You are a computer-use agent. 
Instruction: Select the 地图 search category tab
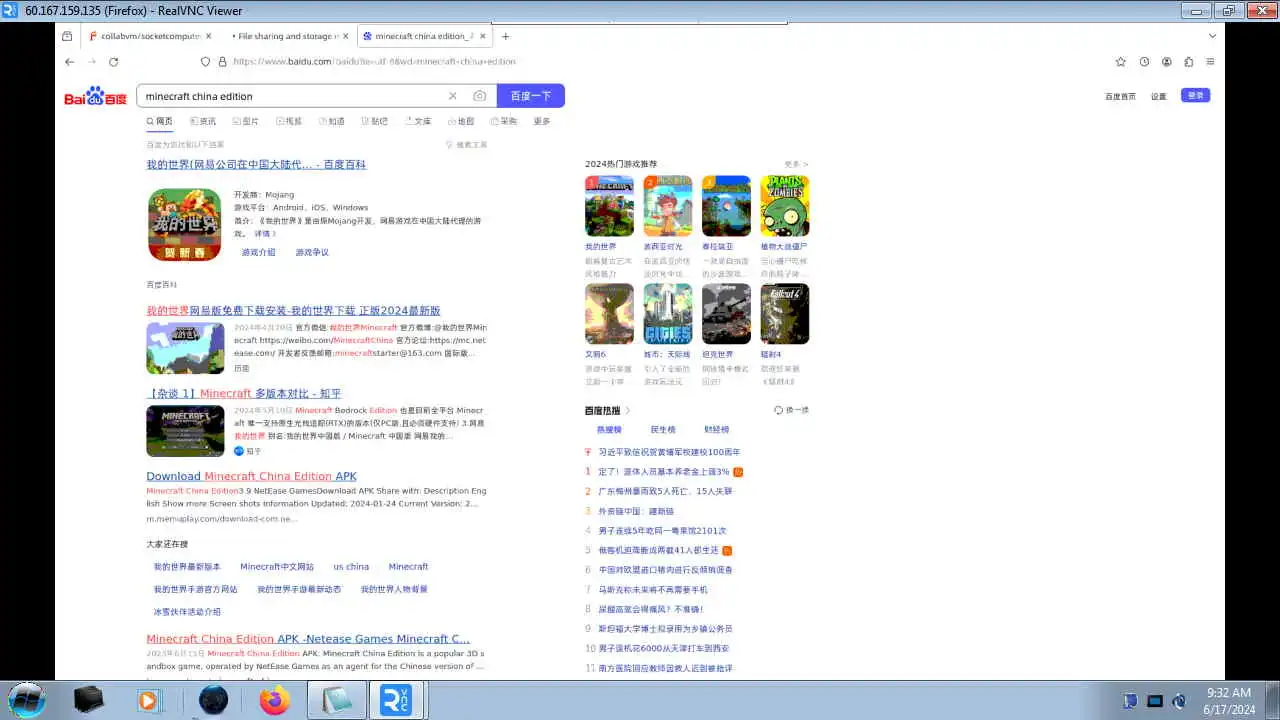point(461,121)
